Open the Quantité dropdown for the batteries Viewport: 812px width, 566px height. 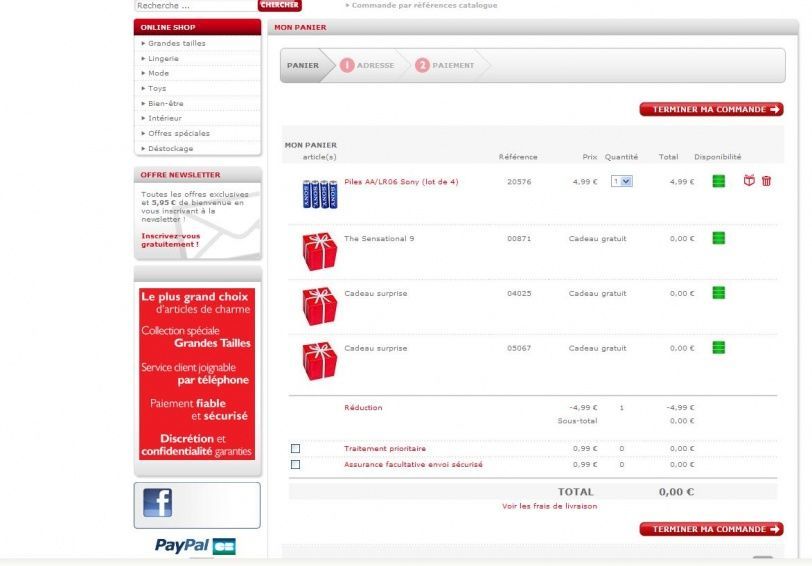click(x=621, y=181)
